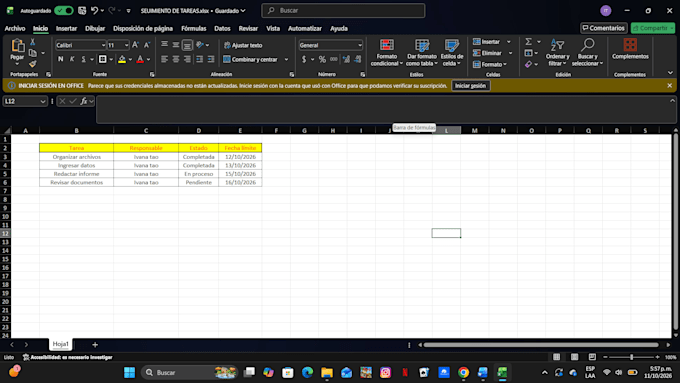This screenshot has width=680, height=383.
Task: Open the font size dropdown
Action: [127, 45]
